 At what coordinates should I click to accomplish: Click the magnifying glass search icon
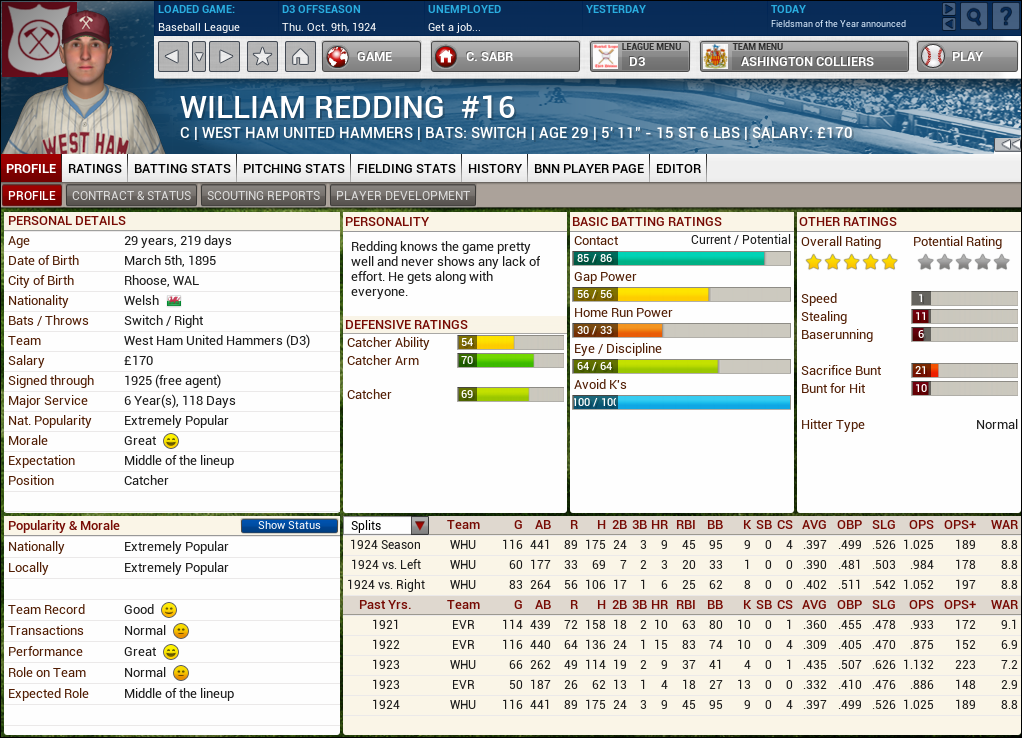[x=972, y=16]
